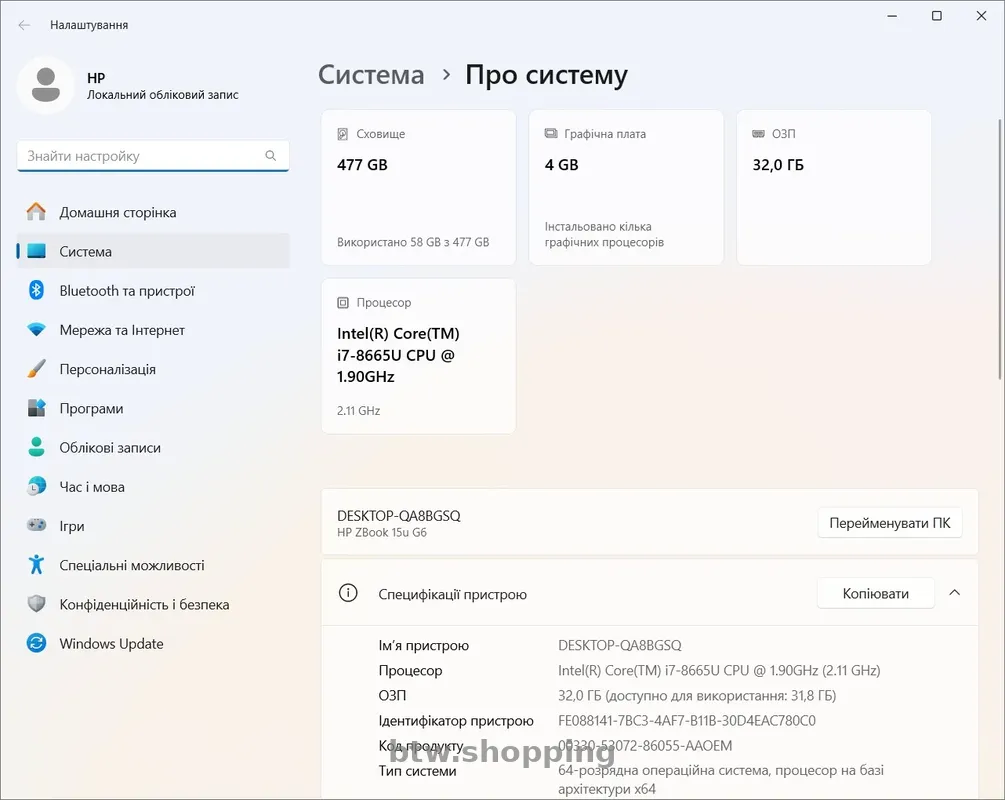Image resolution: width=1005 pixels, height=800 pixels.
Task: Select Програми in the sidebar
Action: point(91,408)
